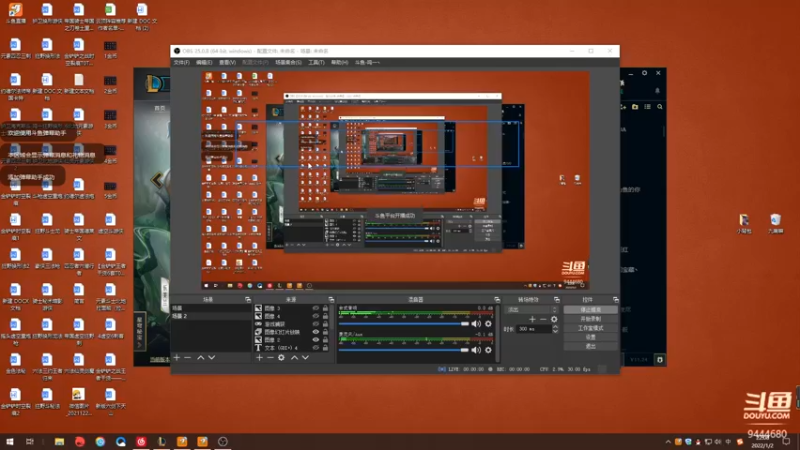Toggle visibility of the 文本 (GDI+) 4 source
800x450 pixels.
tap(316, 347)
